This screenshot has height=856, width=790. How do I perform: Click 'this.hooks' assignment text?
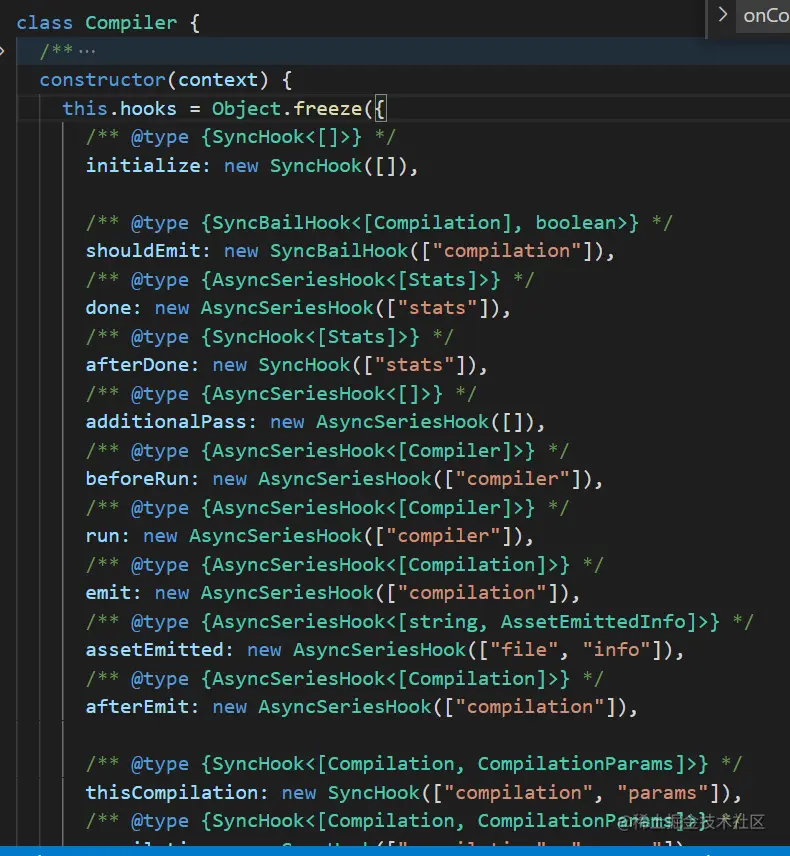pos(119,109)
